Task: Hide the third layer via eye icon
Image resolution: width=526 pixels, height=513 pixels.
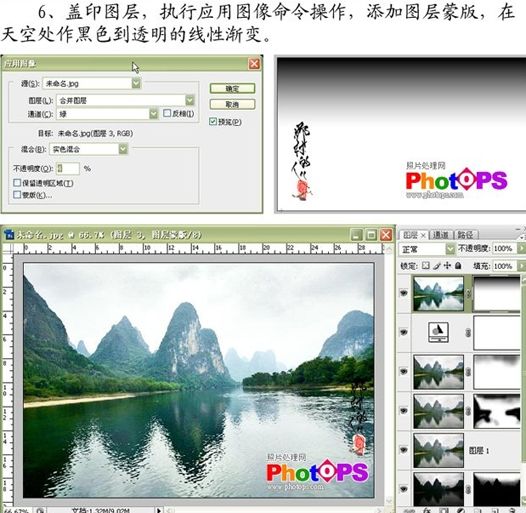Action: click(404, 371)
